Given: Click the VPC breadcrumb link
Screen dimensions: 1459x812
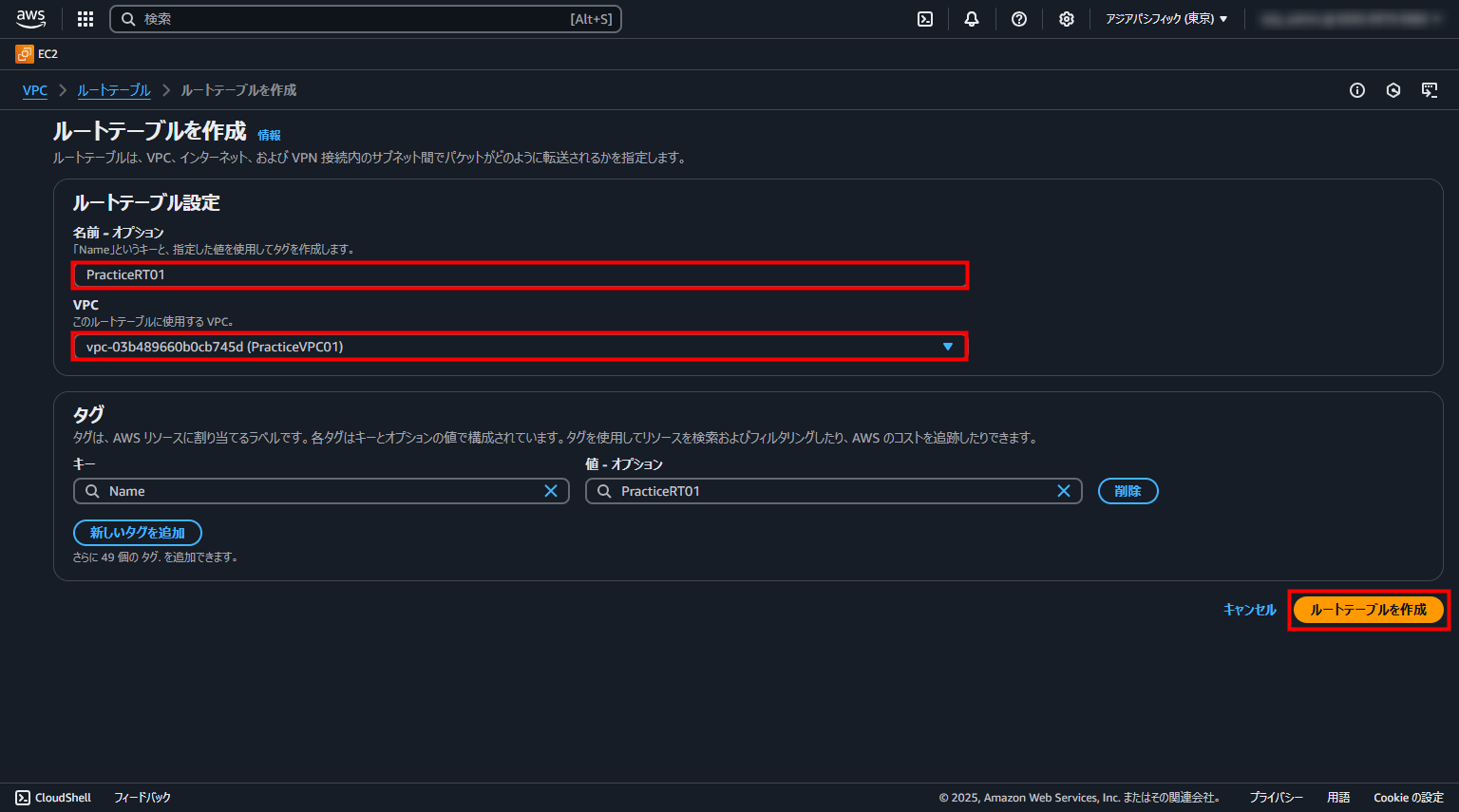Looking at the screenshot, I should tap(35, 90).
